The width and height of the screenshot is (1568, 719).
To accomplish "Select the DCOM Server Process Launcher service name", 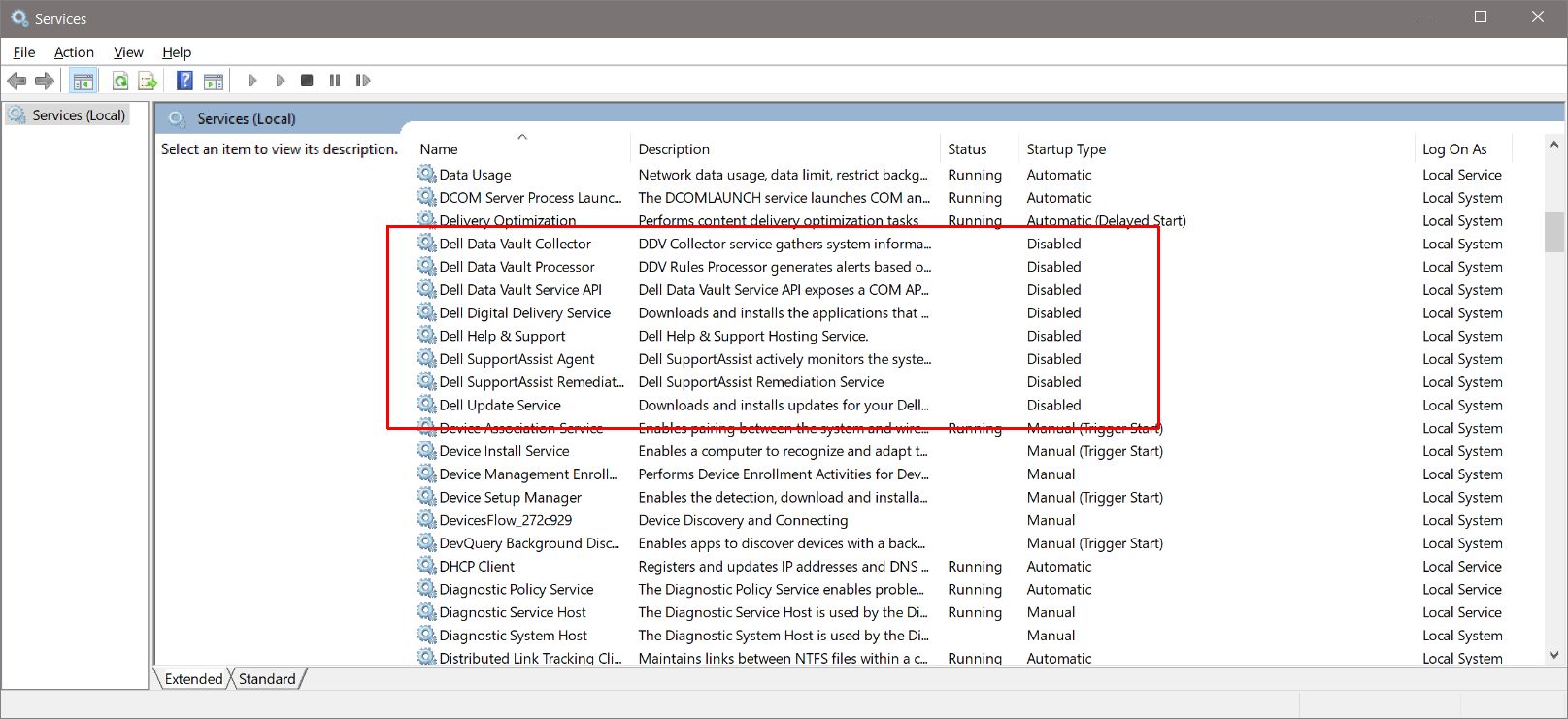I will pos(530,198).
